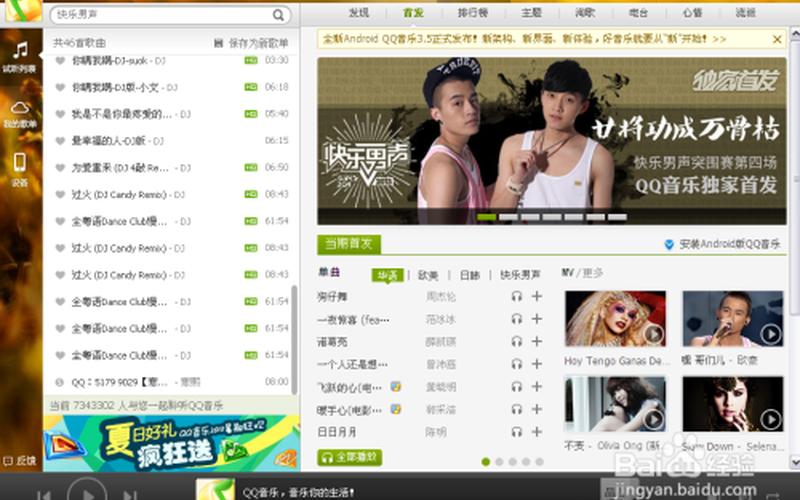This screenshot has height=500, width=800.
Task: Listen to 日日月月 via headphone icon
Action: point(517,432)
